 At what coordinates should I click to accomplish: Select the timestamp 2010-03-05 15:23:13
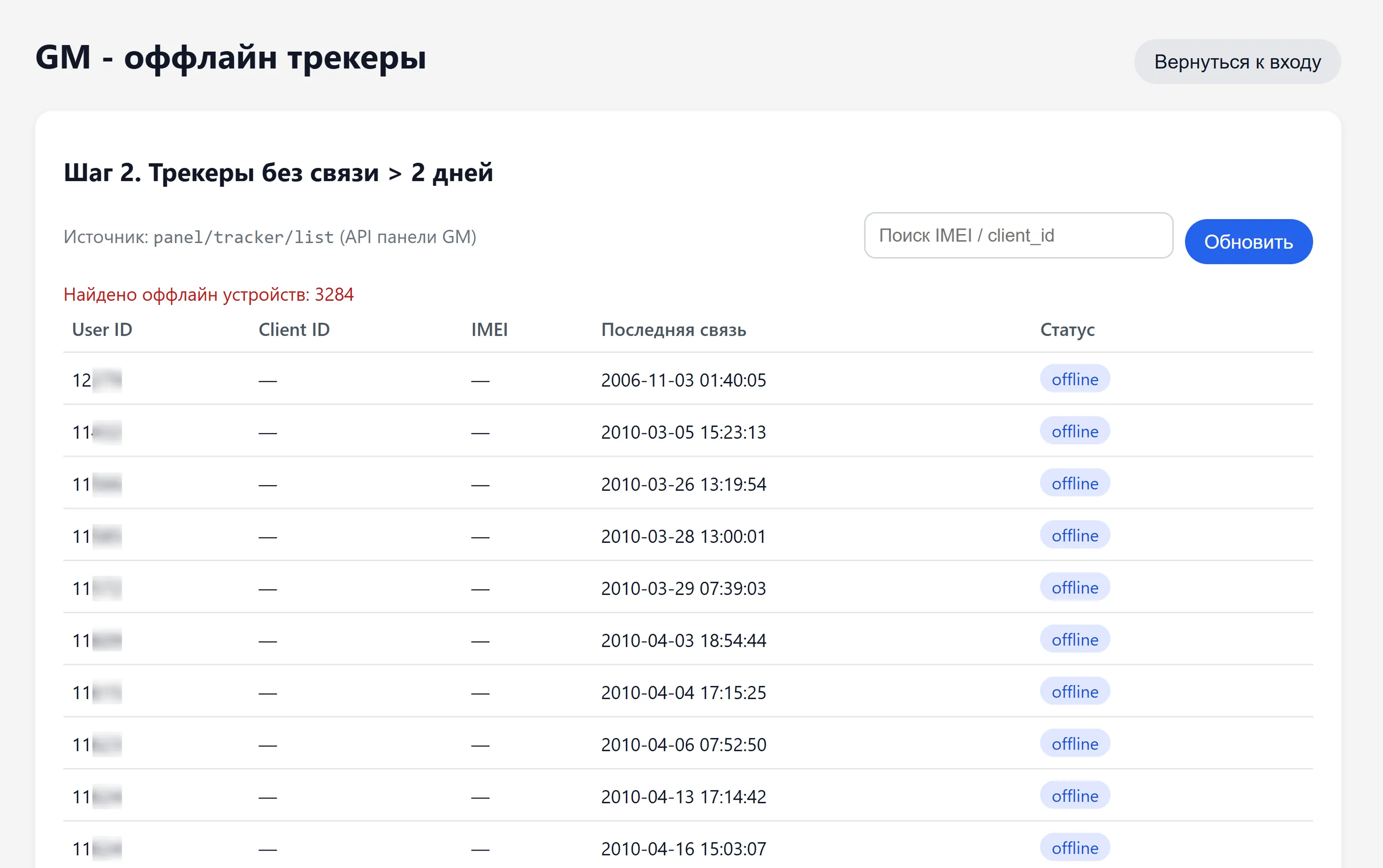684,432
